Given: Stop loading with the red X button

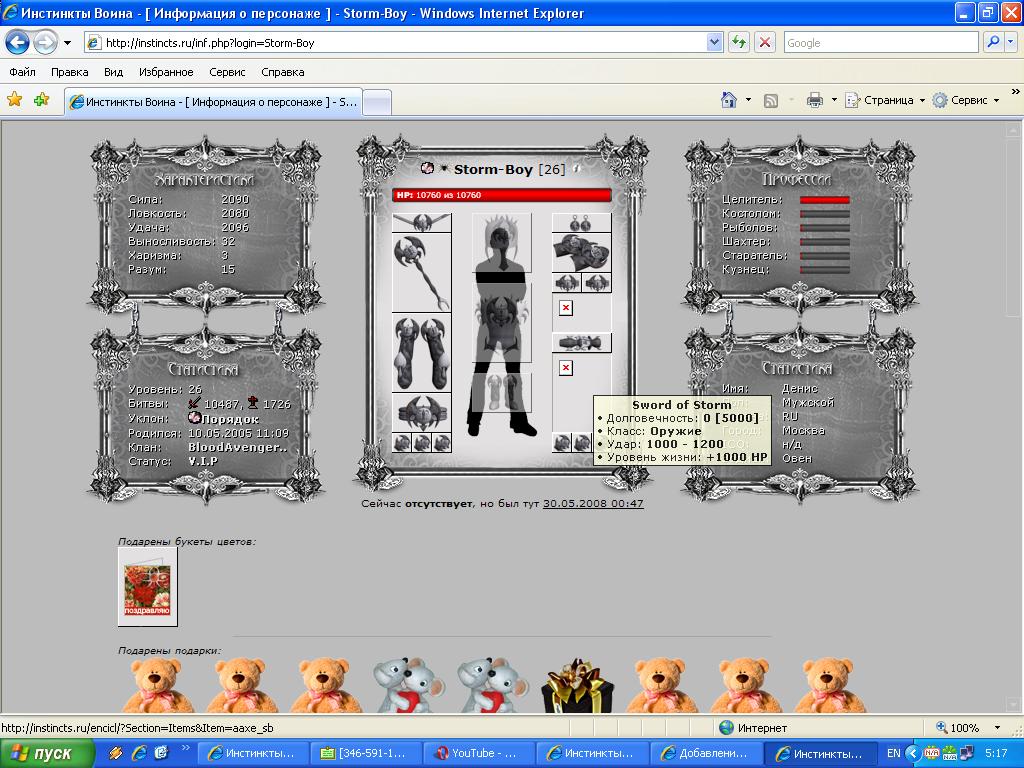Looking at the screenshot, I should click(765, 43).
